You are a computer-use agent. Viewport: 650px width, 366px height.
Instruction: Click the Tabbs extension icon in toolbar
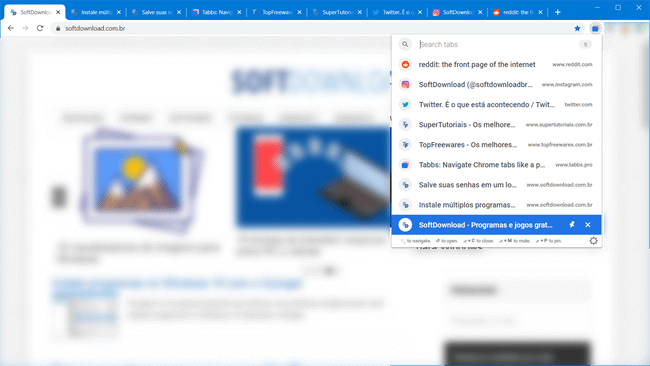coord(595,28)
